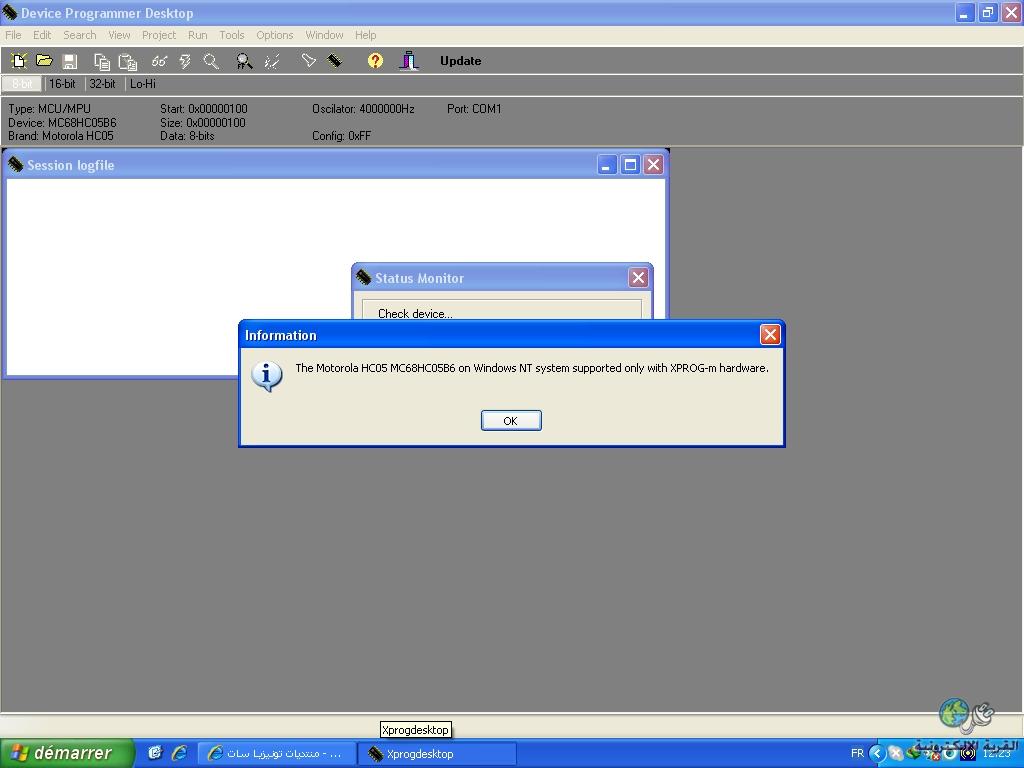The width and height of the screenshot is (1024, 768).
Task: Click the Save floppy disk icon
Action: (70, 61)
